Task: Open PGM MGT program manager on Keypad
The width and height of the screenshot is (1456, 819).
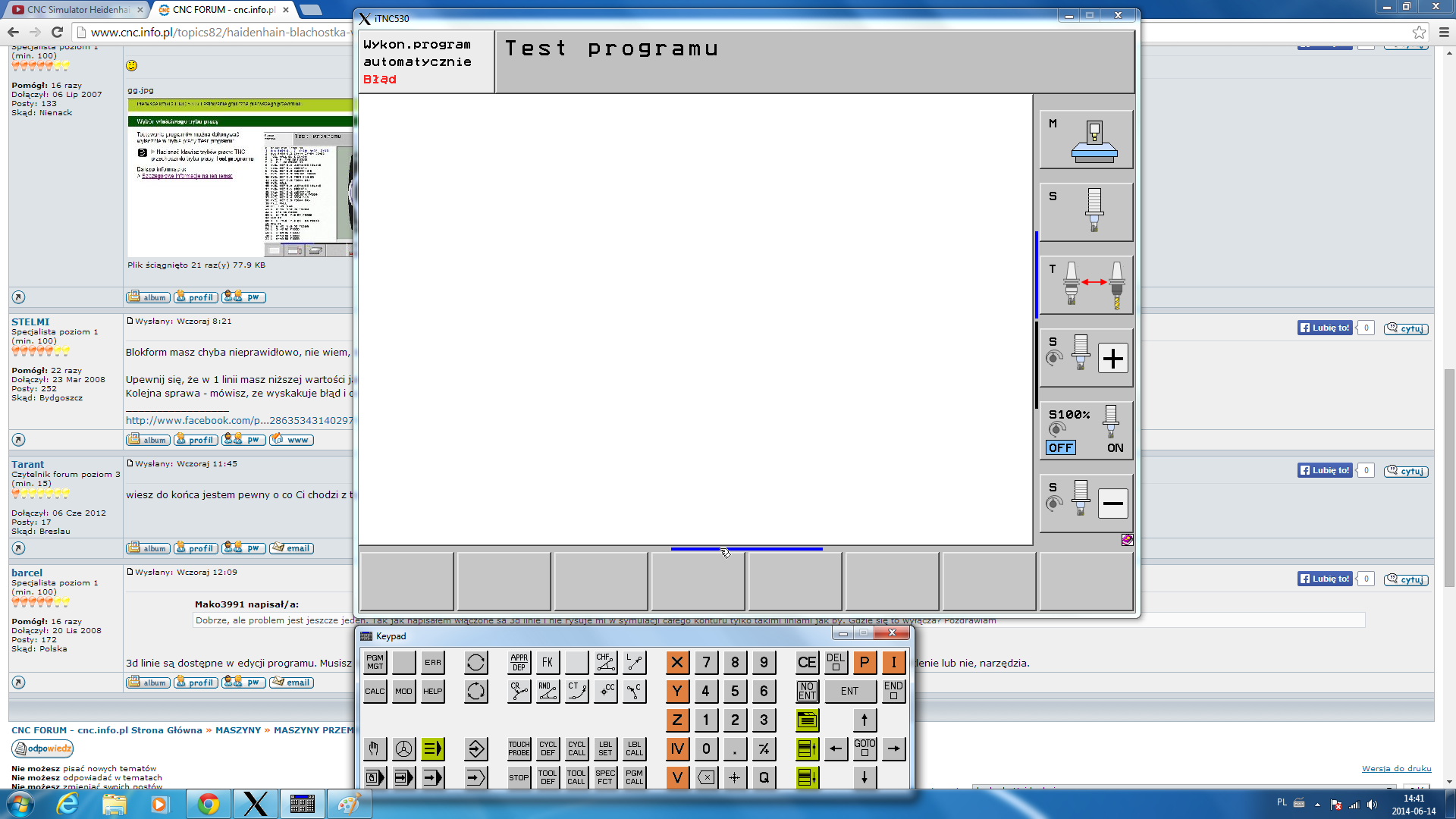Action: [375, 662]
